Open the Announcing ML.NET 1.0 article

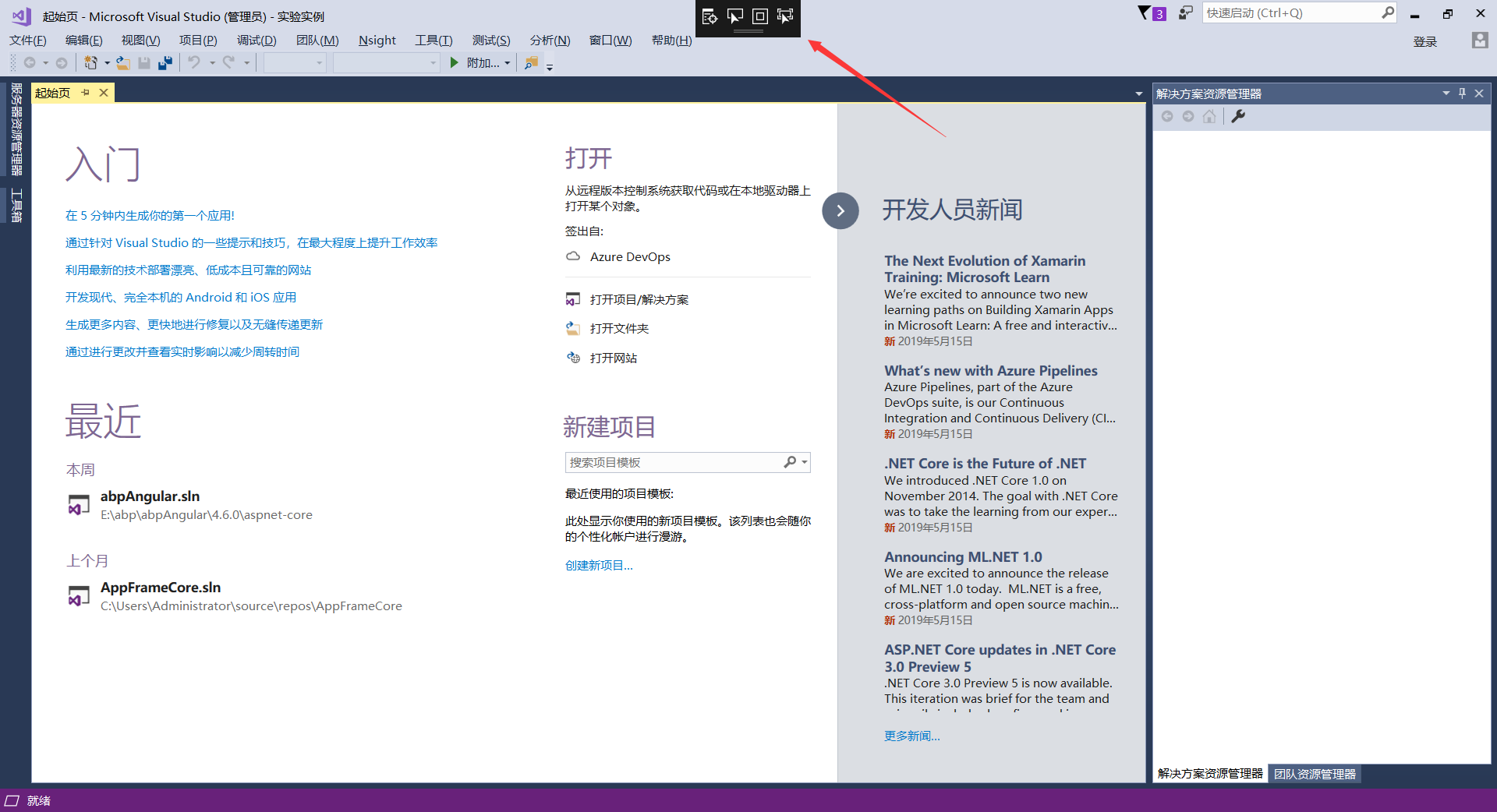pyautogui.click(x=963, y=557)
